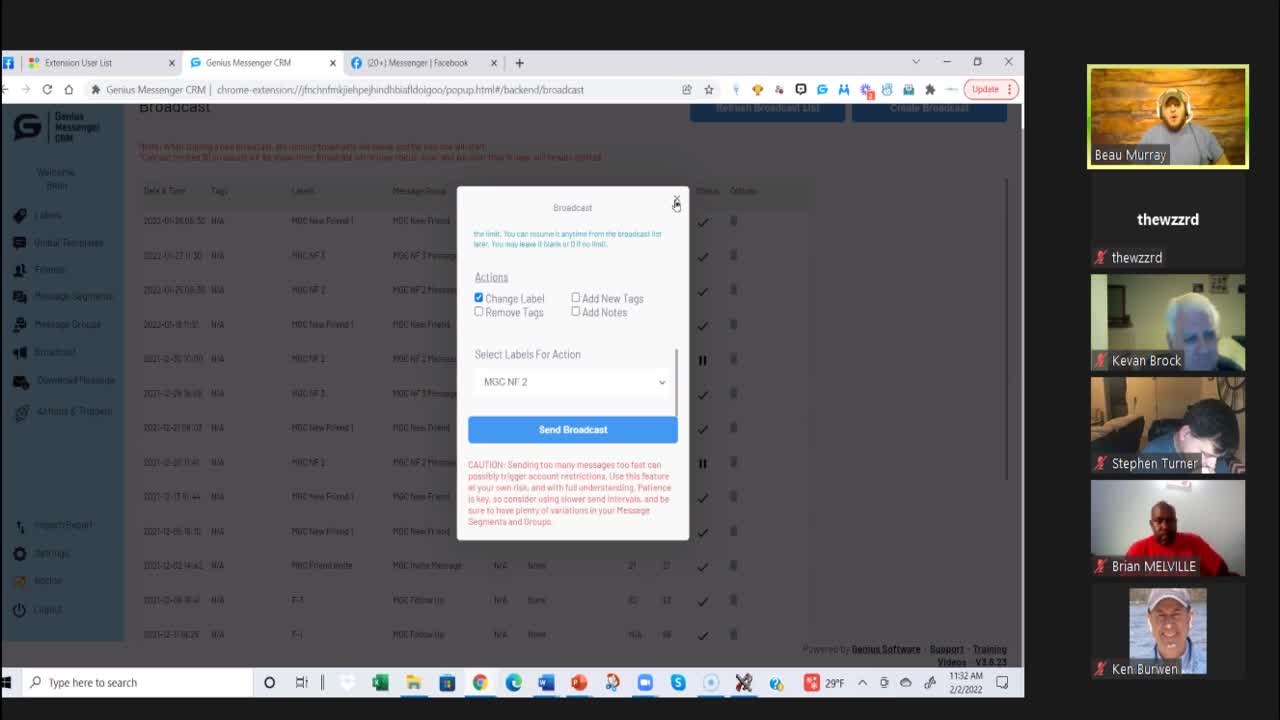Open Message Segments in the sidebar

(63, 297)
